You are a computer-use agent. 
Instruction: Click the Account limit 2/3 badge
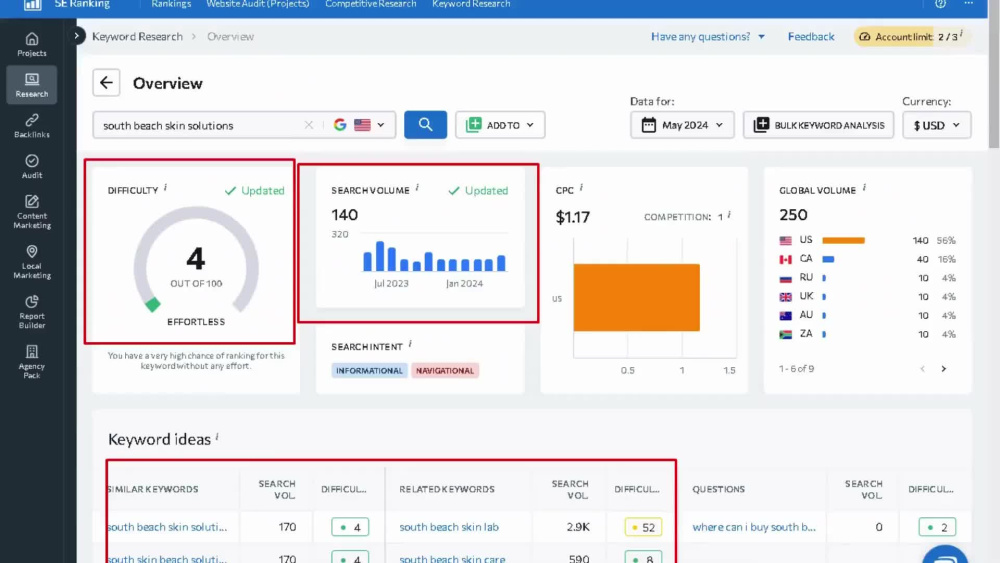tap(912, 36)
